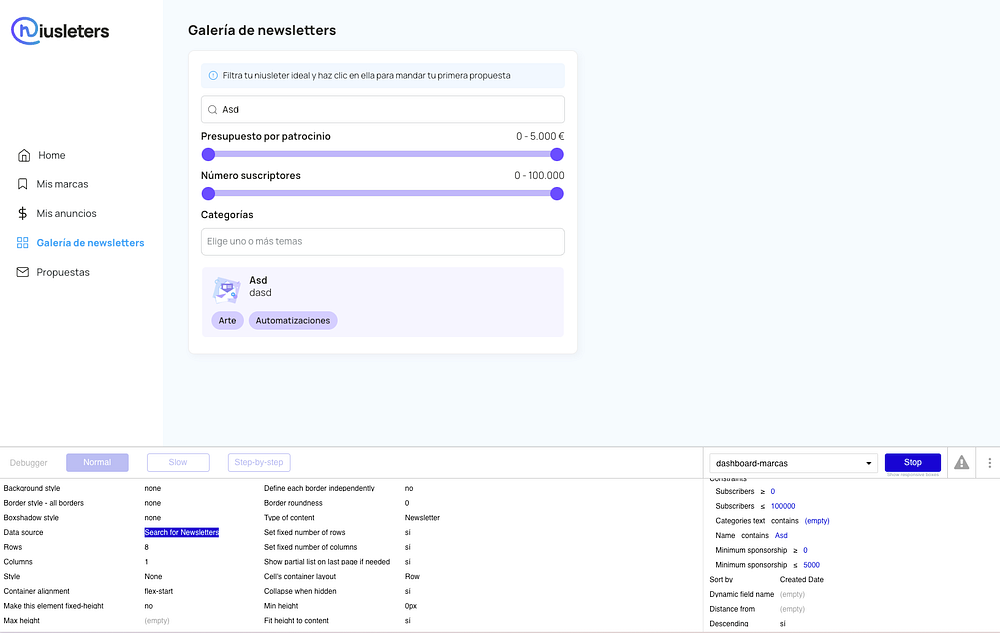
Task: Click the Home house icon in sidebar
Action: tap(24, 155)
